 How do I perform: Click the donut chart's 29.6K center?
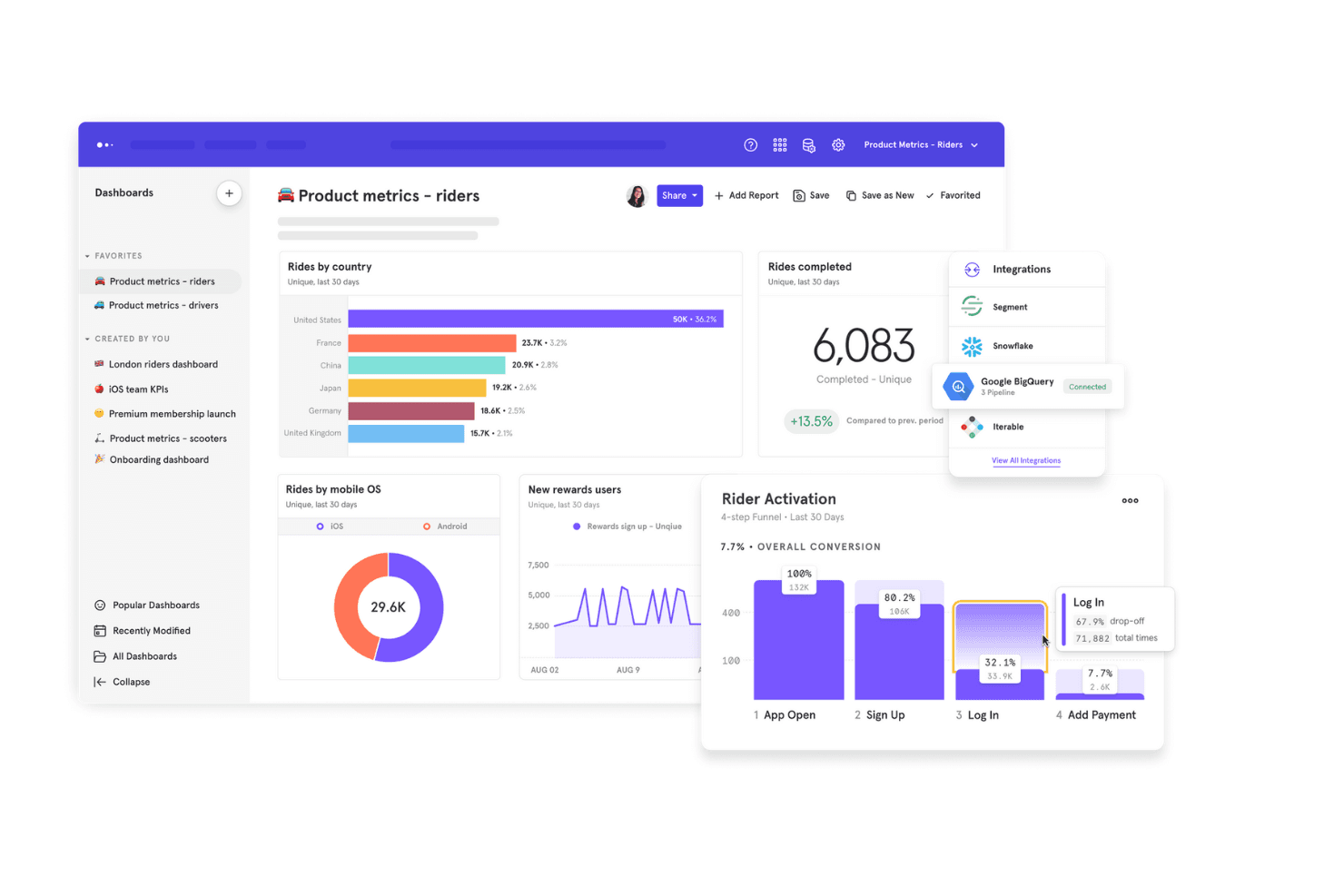[389, 607]
